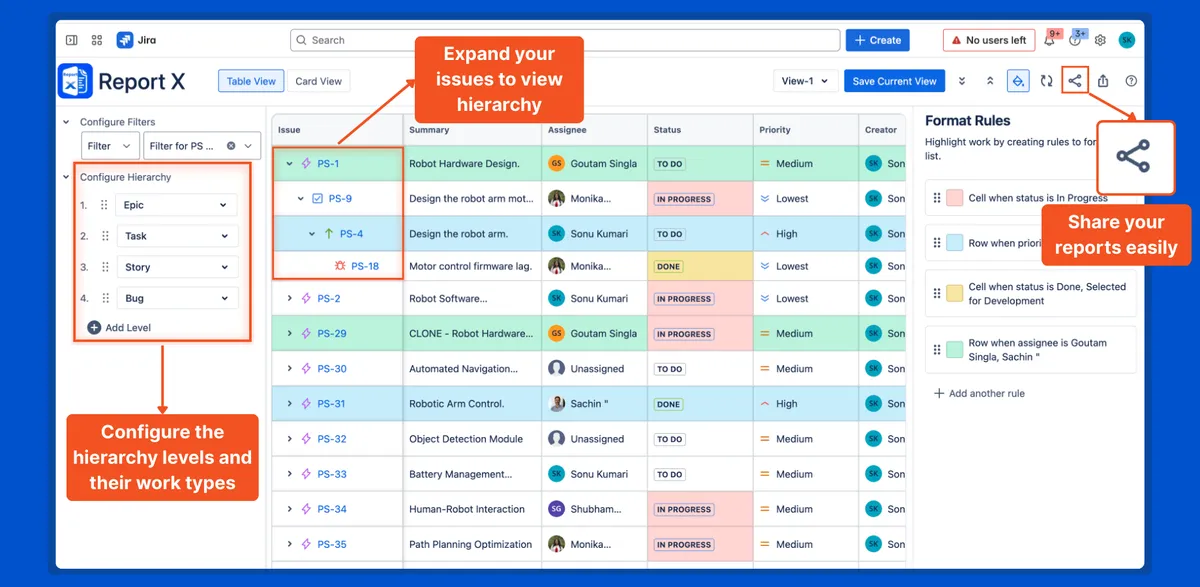Viewport: 1200px width, 587px height.
Task: Click Add Level in hierarchy
Action: (x=120, y=328)
